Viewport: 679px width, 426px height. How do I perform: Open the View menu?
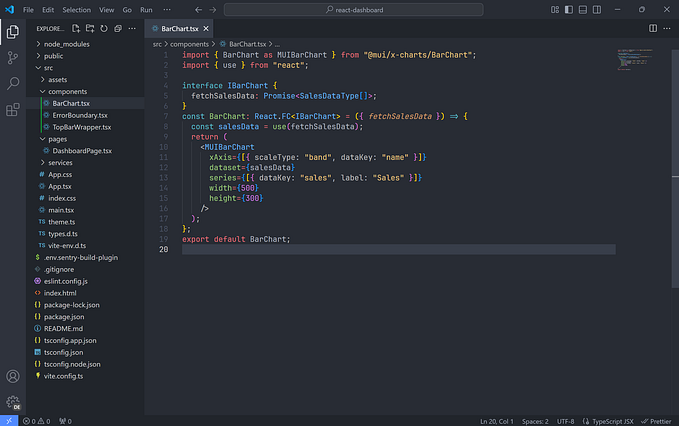(x=107, y=10)
